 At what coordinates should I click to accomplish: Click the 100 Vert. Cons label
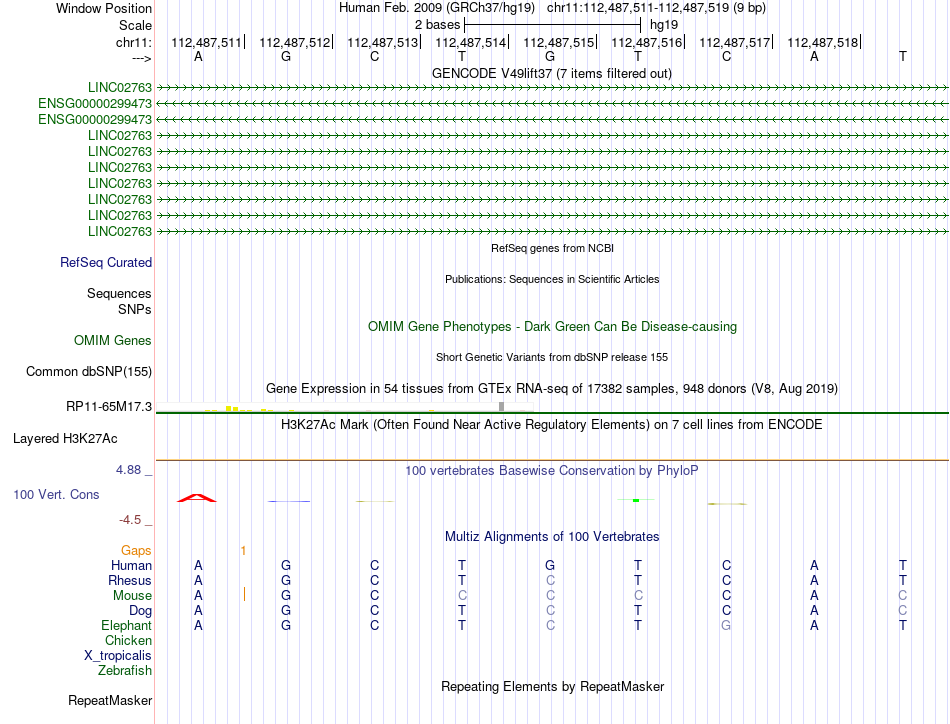click(x=56, y=494)
